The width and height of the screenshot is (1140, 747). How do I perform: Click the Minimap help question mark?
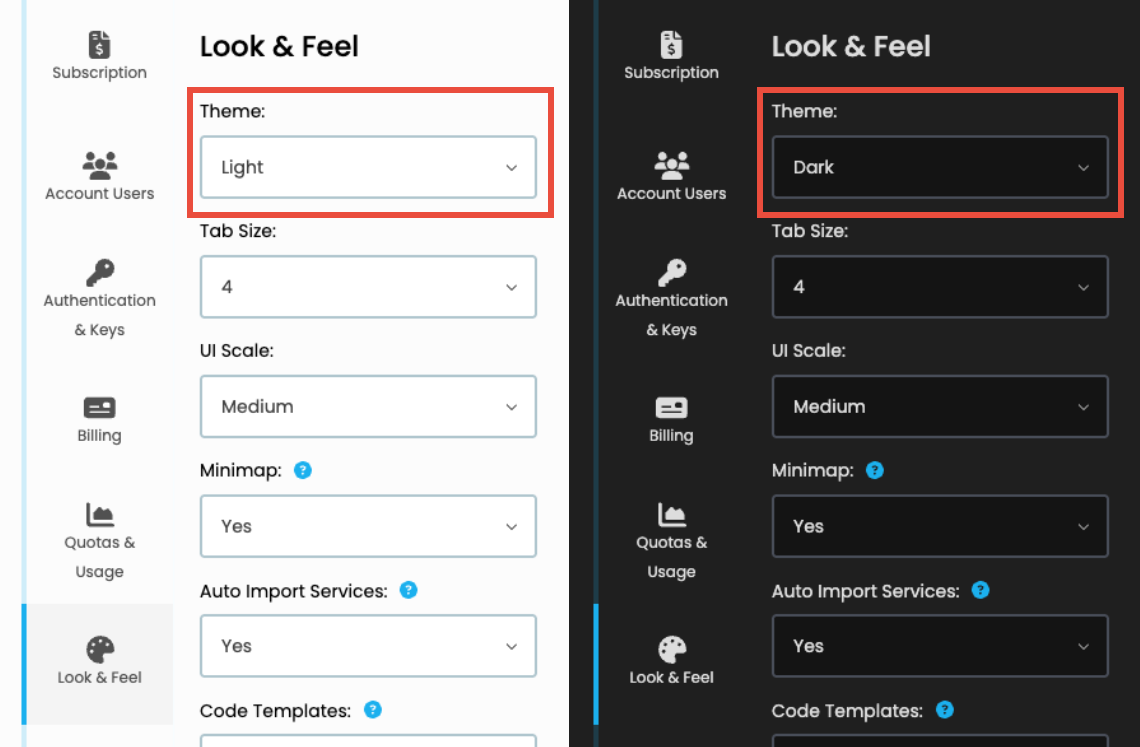pyautogui.click(x=302, y=470)
